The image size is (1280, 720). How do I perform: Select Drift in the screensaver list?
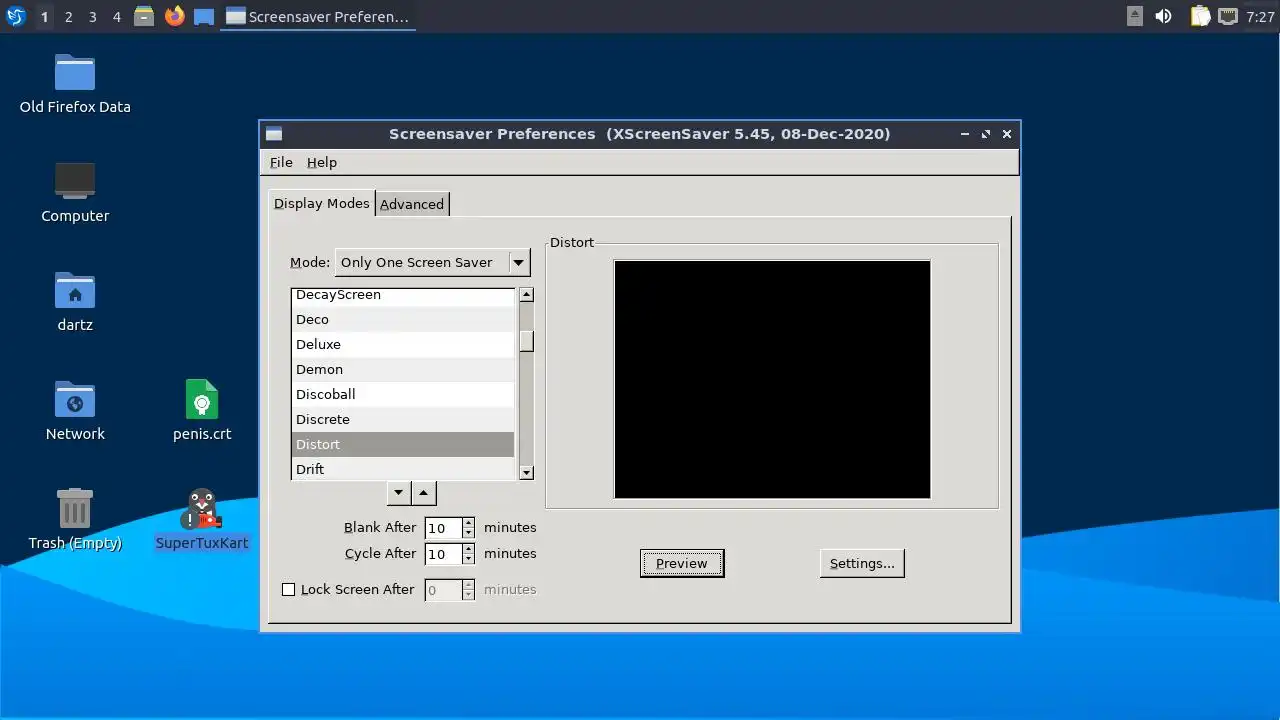pyautogui.click(x=403, y=468)
